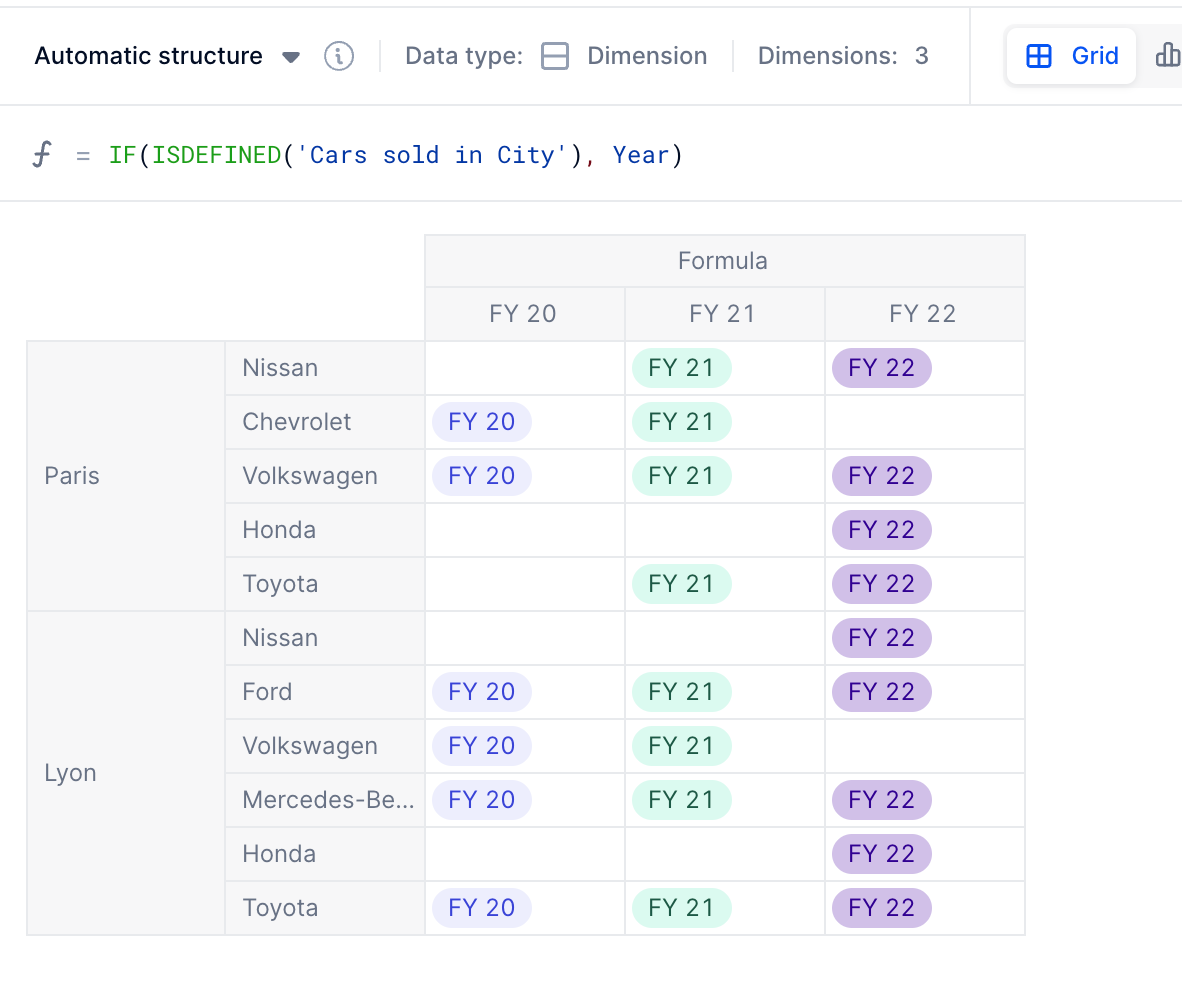Select the FY 22 chip in Ford row

pyautogui.click(x=881, y=692)
